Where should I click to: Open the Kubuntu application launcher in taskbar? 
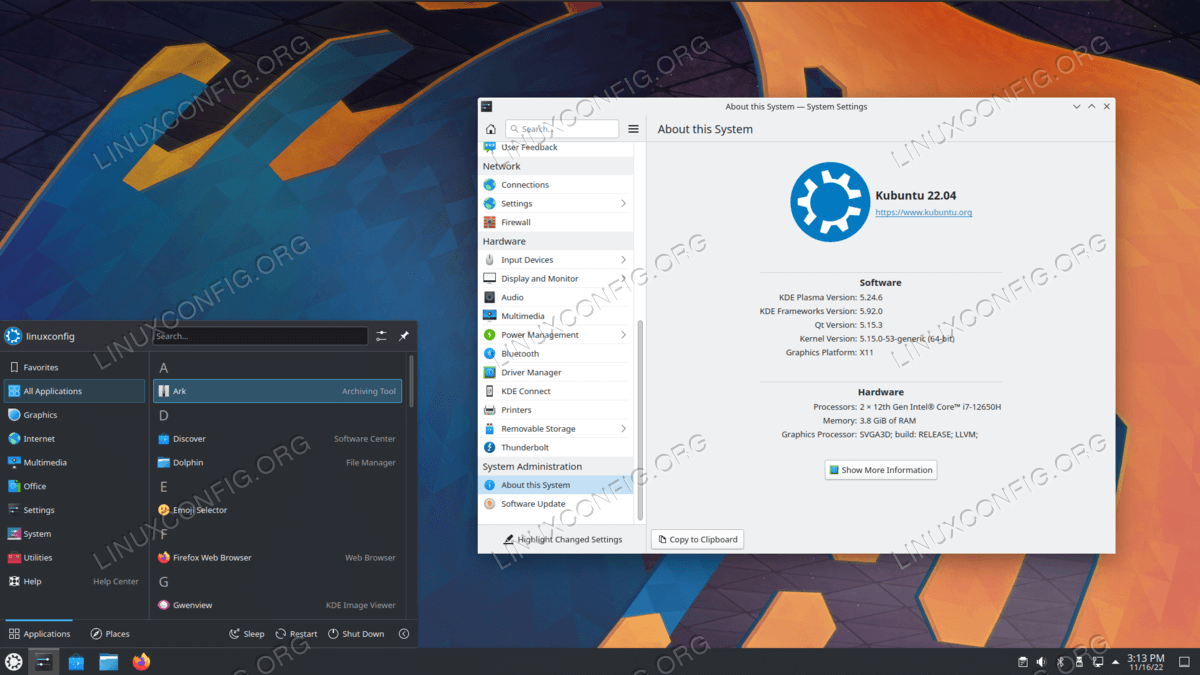[x=13, y=661]
